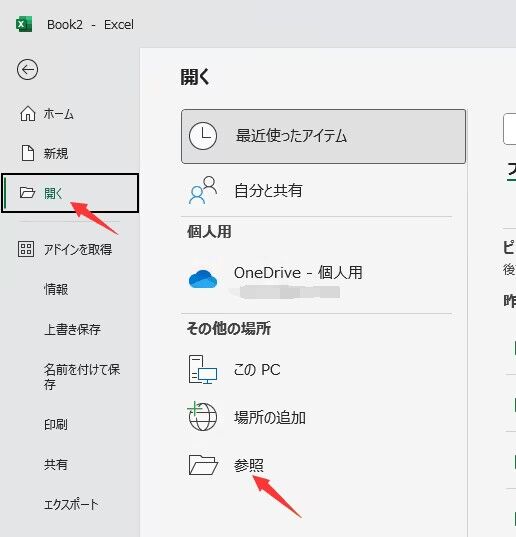Click the Excel logo icon
Screen dimensions: 516x537
click(x=24, y=24)
